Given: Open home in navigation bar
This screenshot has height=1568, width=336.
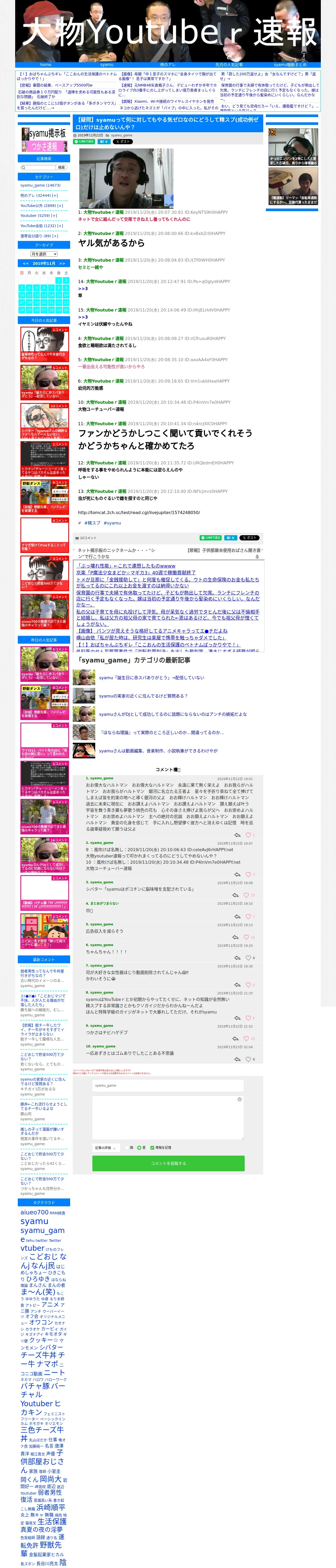Looking at the screenshot, I should tap(46, 65).
